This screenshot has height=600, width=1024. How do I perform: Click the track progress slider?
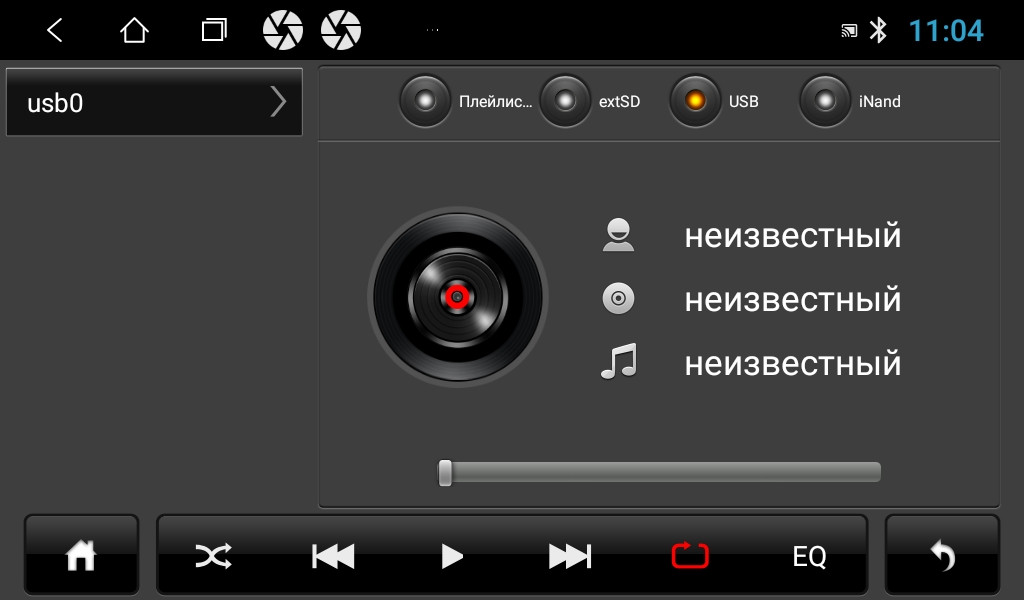[660, 473]
